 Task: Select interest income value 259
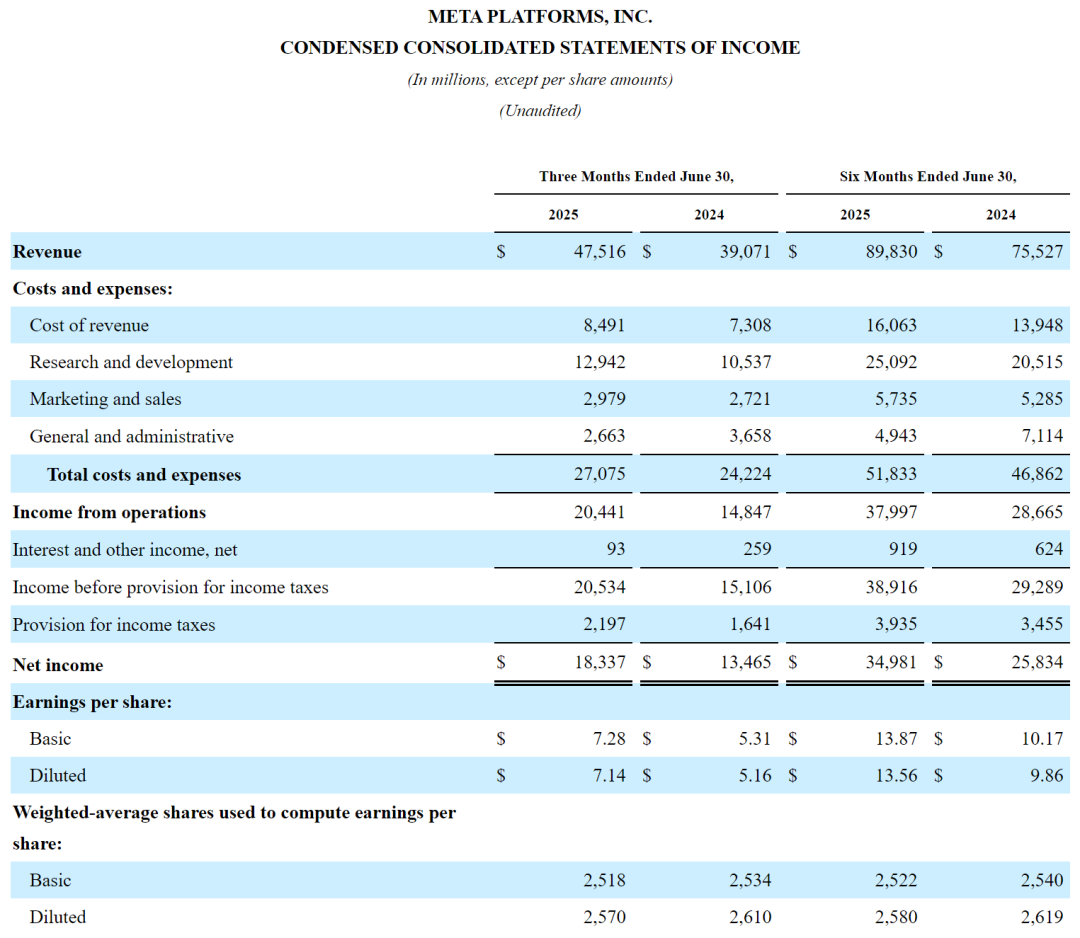[x=757, y=549]
